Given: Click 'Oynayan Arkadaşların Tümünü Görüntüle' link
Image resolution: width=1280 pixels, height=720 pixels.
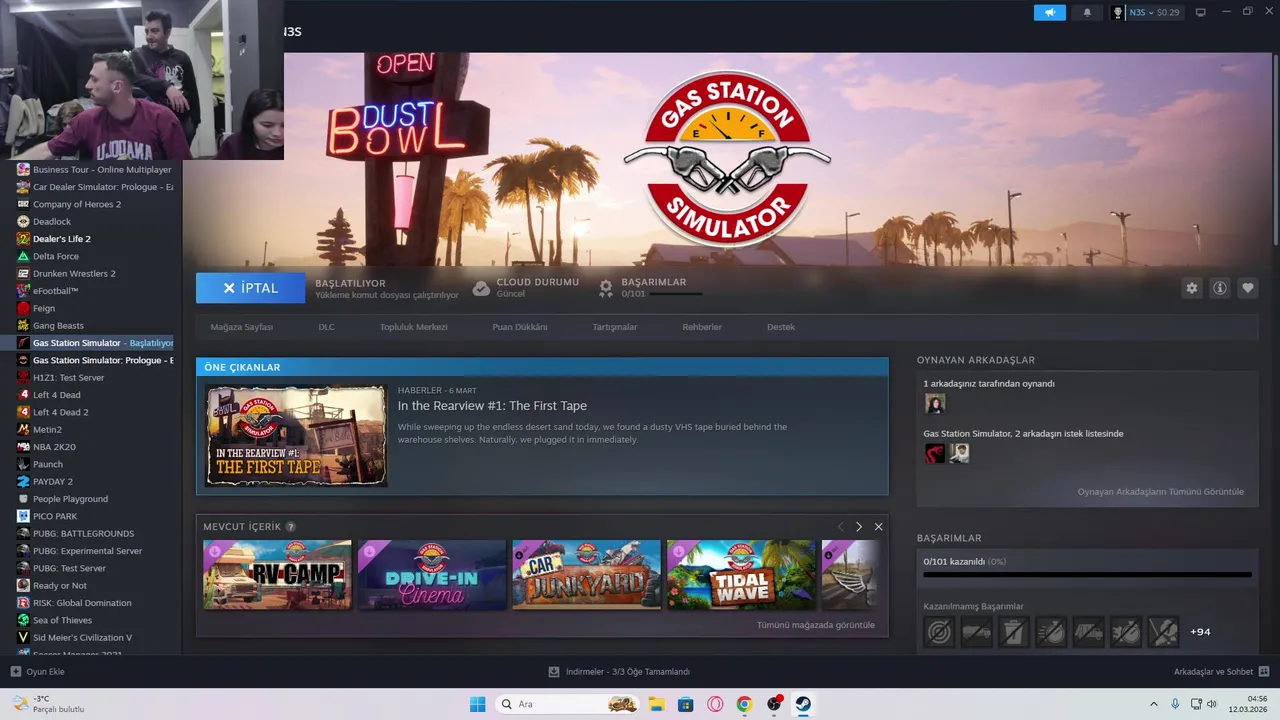Looking at the screenshot, I should click(1161, 492).
